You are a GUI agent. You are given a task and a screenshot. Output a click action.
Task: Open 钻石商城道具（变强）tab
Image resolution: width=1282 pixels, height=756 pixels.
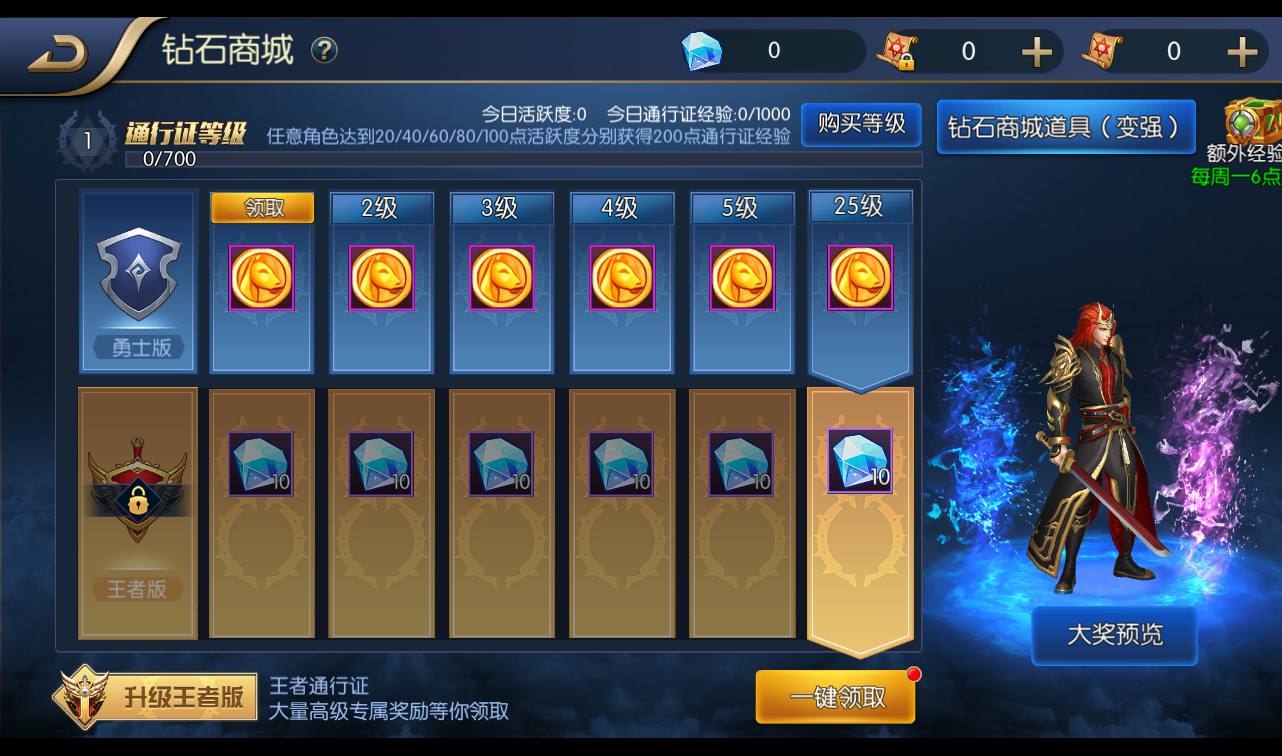(x=1066, y=127)
